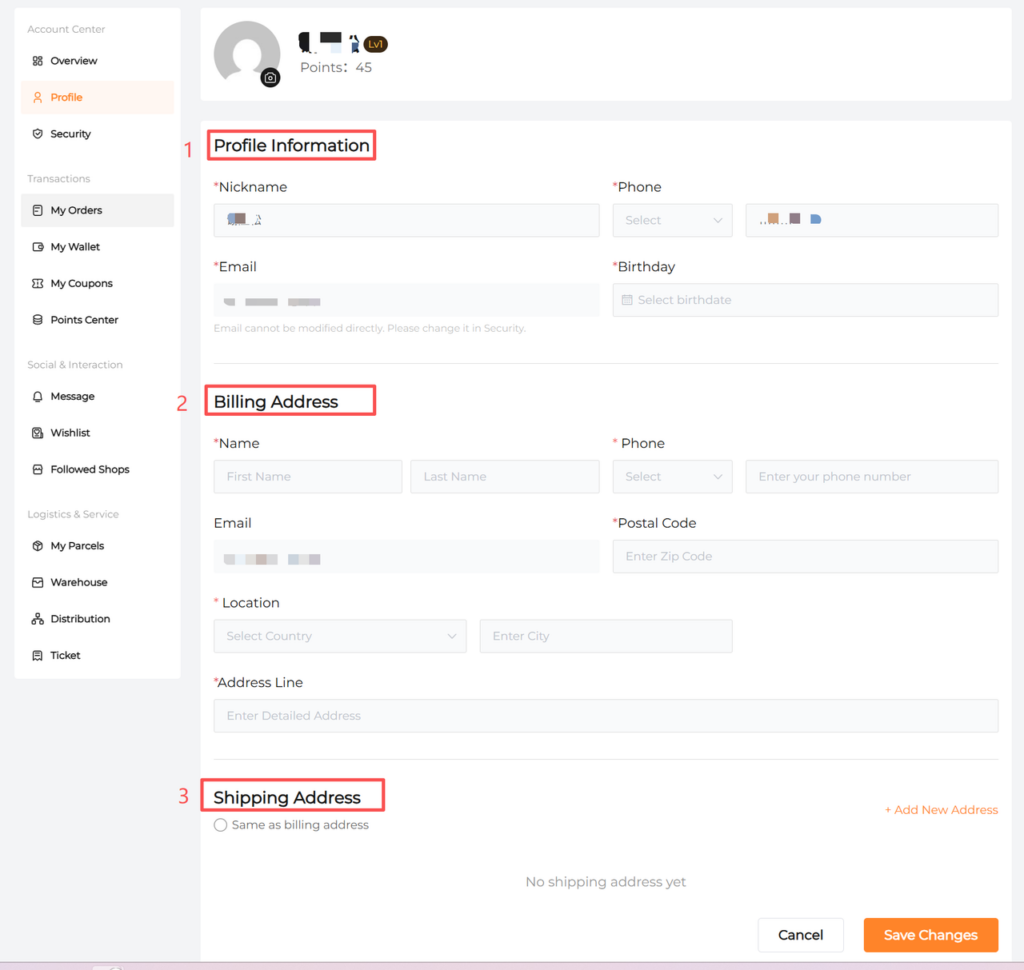Click the camera icon on the avatar
This screenshot has width=1024, height=970.
[270, 78]
